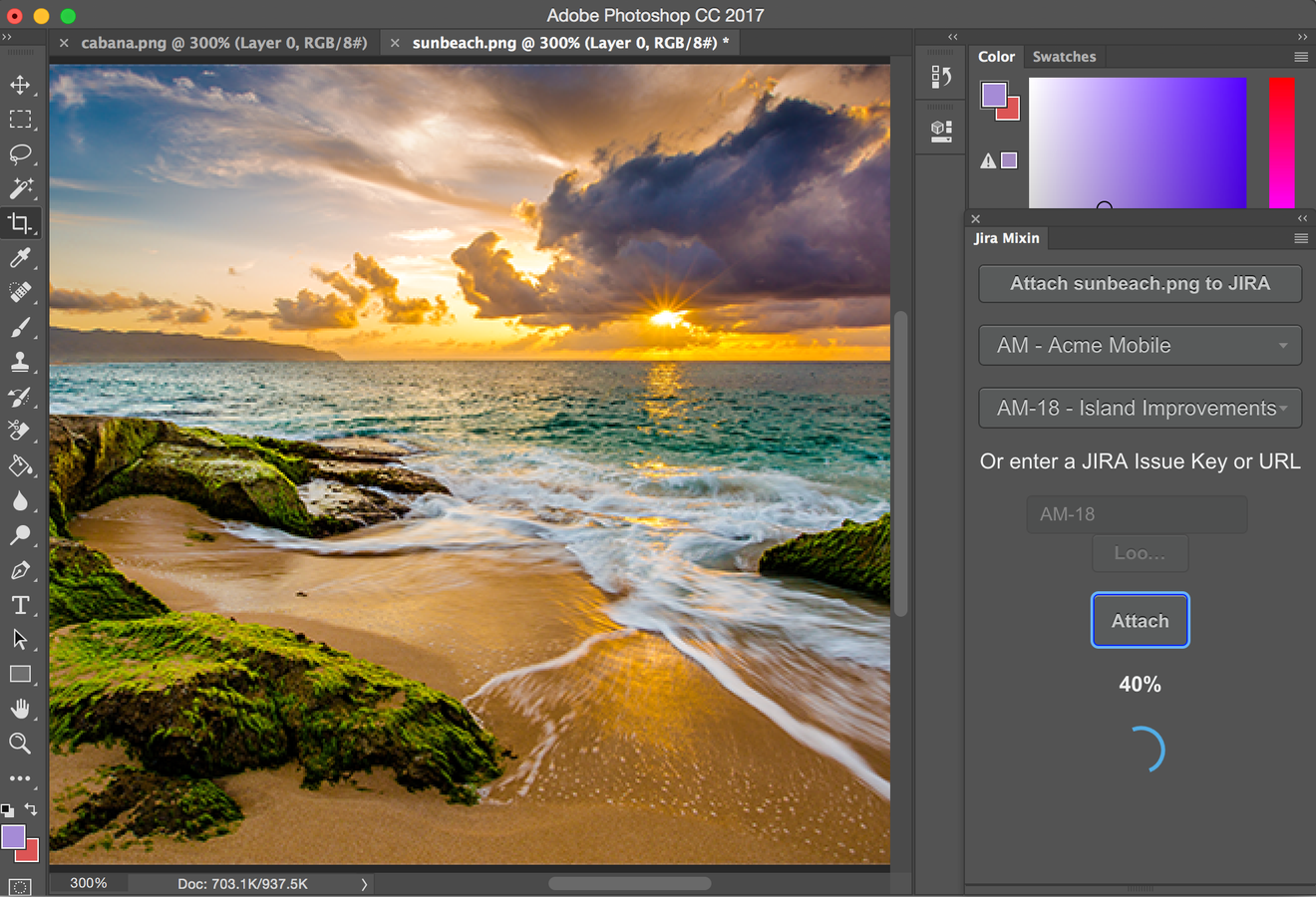The width and height of the screenshot is (1316, 897).
Task: Open the Edit Toolbar three-dots menu
Action: [20, 778]
